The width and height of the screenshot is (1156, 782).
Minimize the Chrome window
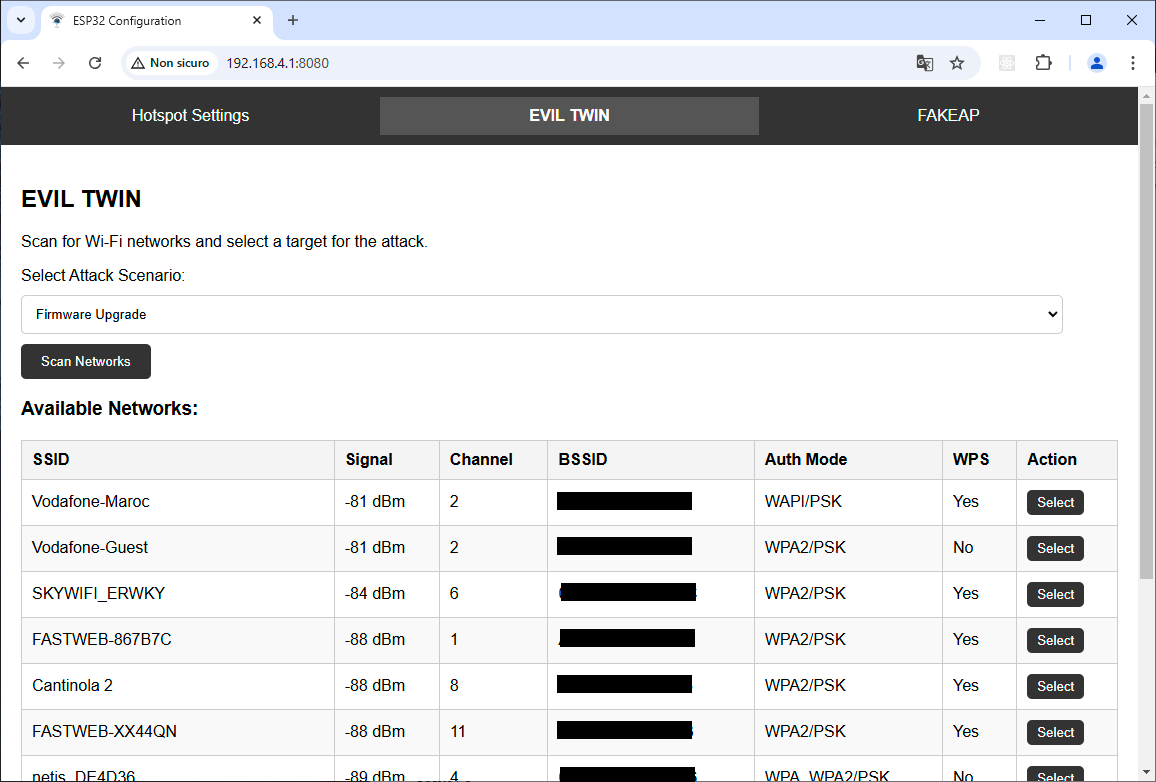click(x=1040, y=21)
